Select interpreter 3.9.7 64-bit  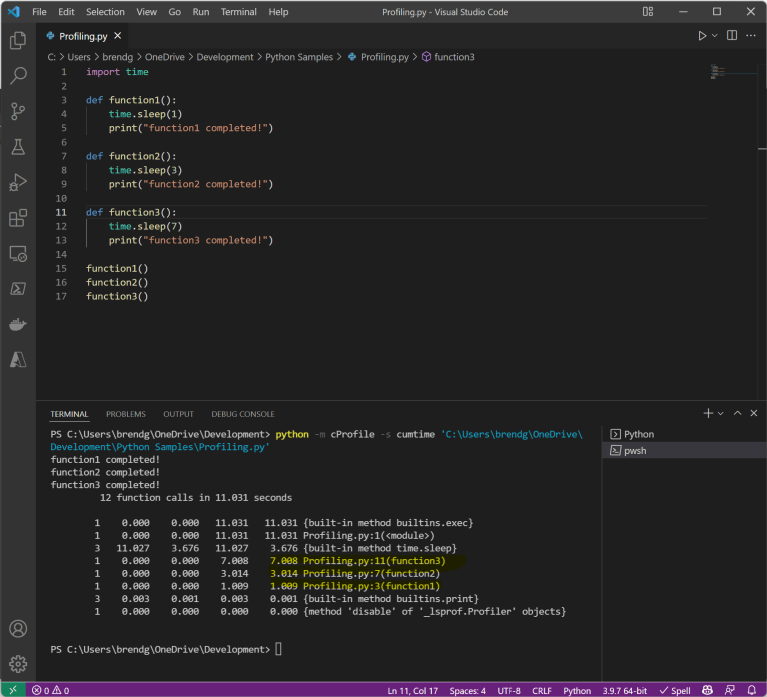[x=624, y=691]
